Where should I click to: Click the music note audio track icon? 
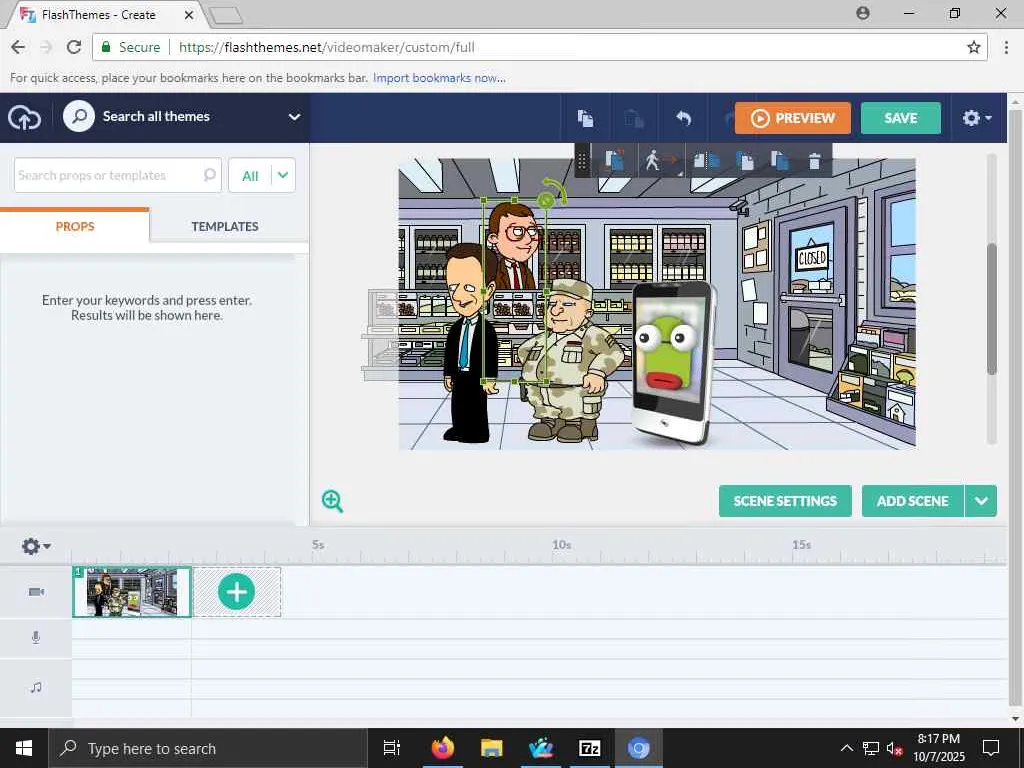[x=36, y=687]
